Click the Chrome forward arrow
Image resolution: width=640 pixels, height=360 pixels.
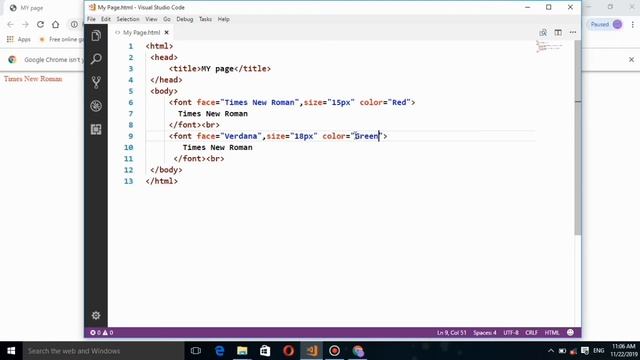pyautogui.click(x=25, y=24)
